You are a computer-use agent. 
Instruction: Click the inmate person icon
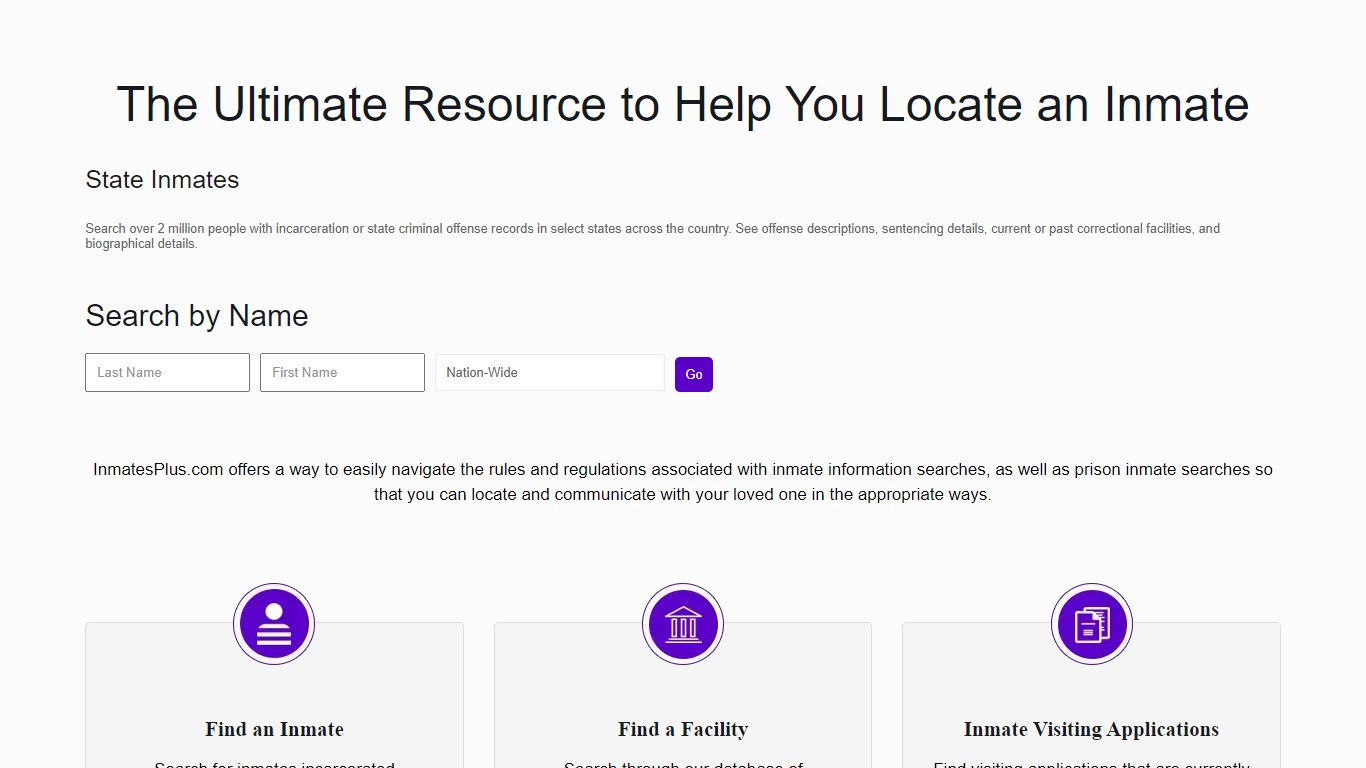(x=274, y=624)
